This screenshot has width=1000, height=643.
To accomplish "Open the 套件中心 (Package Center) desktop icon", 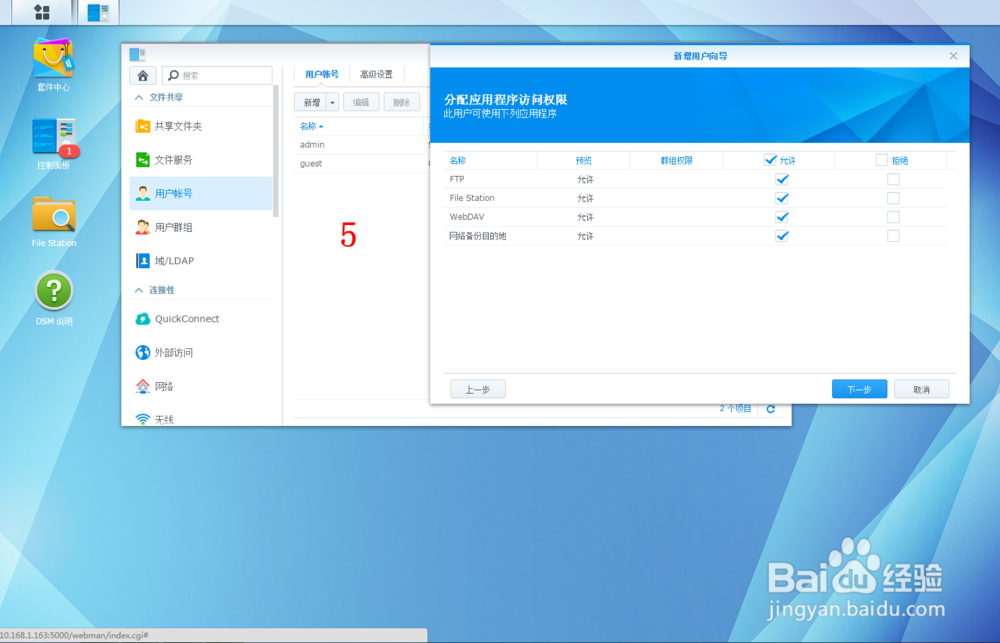I will (x=52, y=60).
